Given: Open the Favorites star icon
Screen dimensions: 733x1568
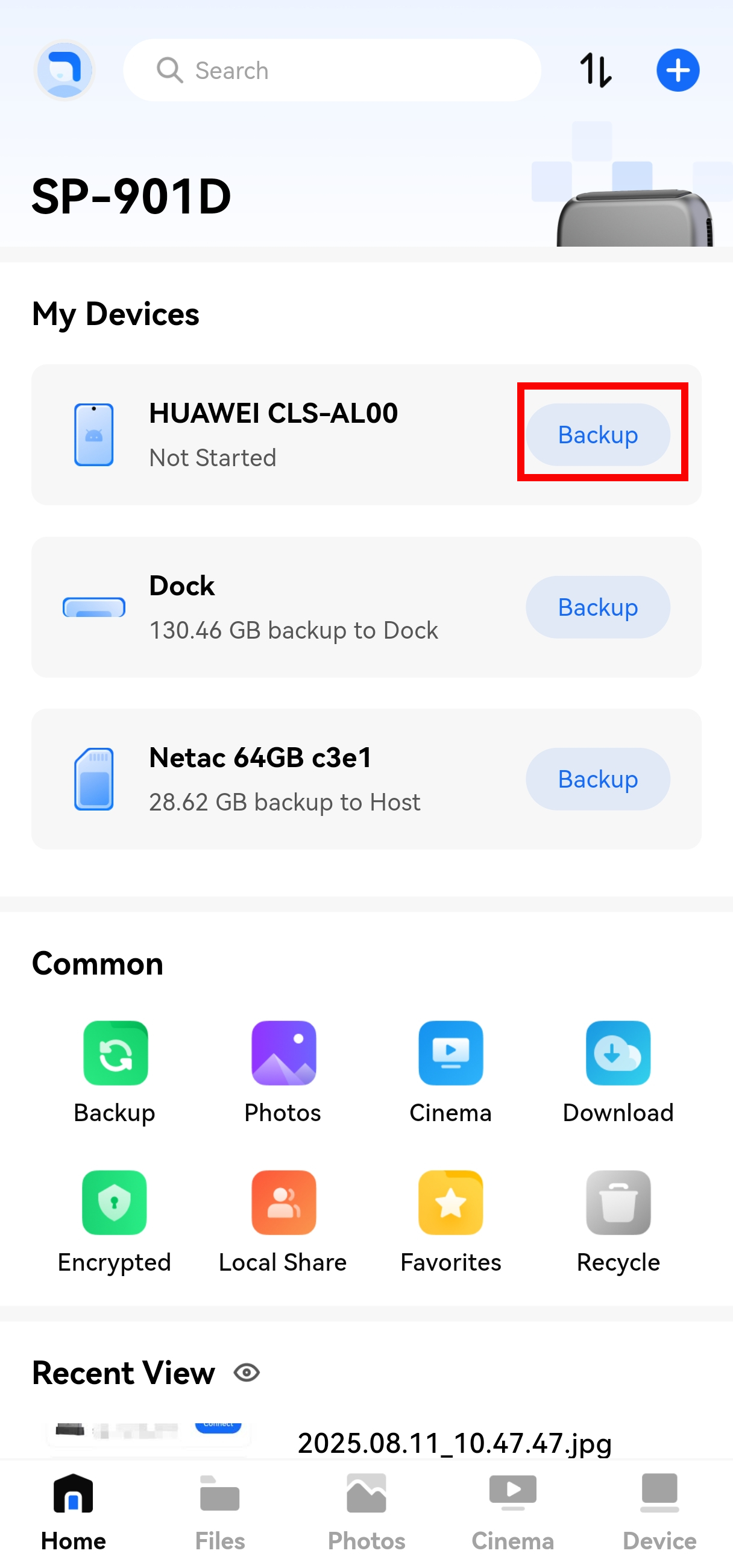Looking at the screenshot, I should (x=451, y=1203).
